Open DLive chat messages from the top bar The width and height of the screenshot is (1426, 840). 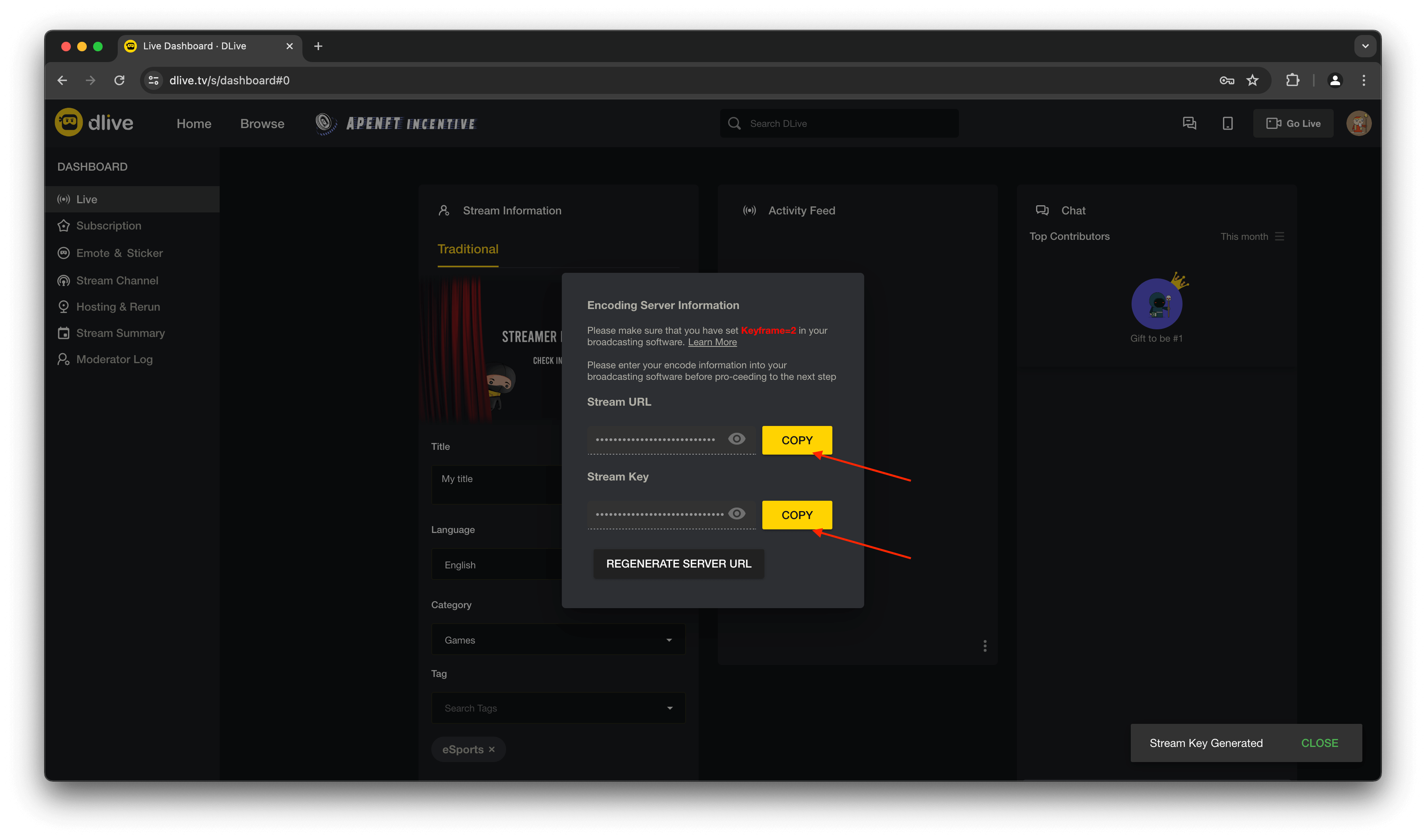point(1189,123)
